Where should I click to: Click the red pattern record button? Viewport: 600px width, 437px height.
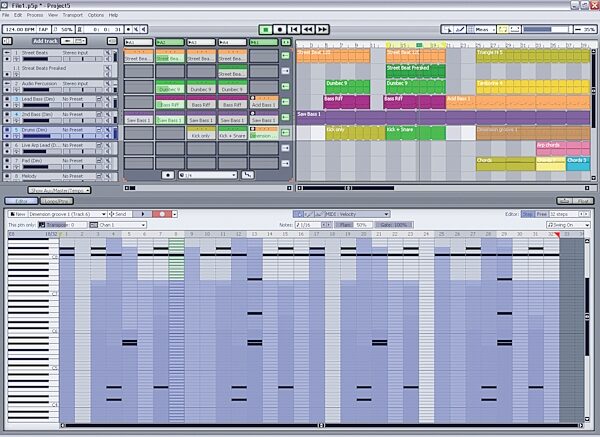[162, 214]
